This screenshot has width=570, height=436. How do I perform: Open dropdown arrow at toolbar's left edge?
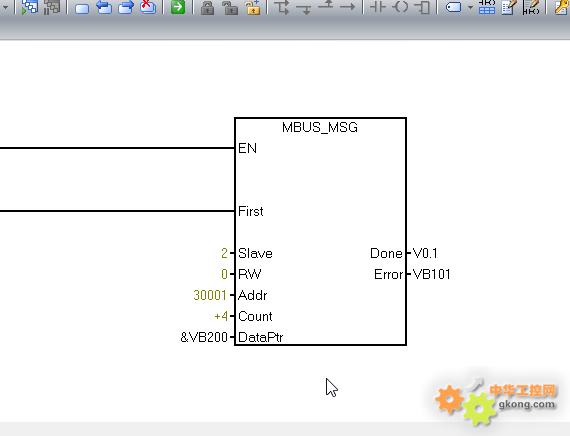pos(5,7)
